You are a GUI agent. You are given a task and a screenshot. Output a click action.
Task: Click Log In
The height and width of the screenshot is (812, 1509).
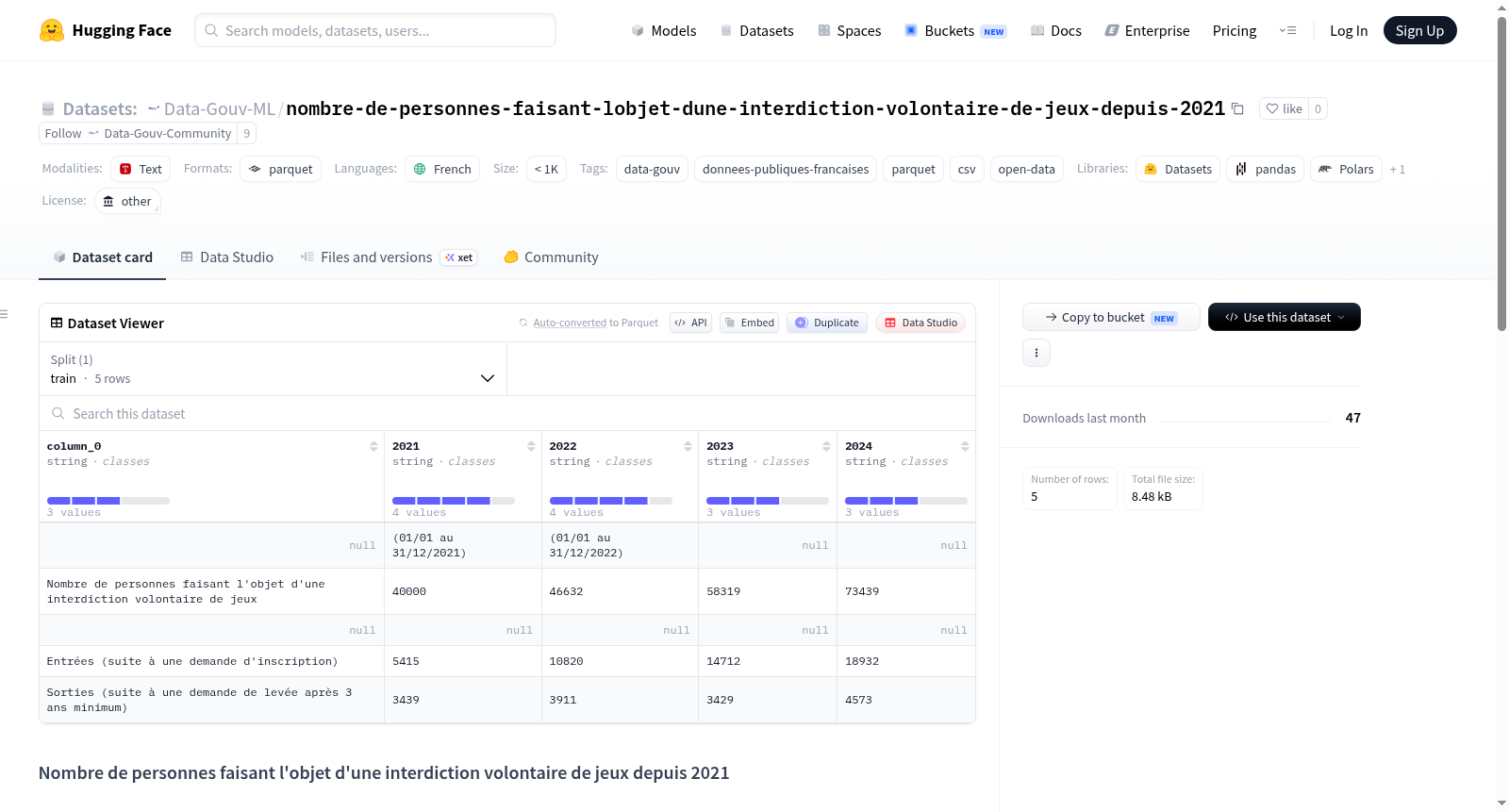point(1349,30)
